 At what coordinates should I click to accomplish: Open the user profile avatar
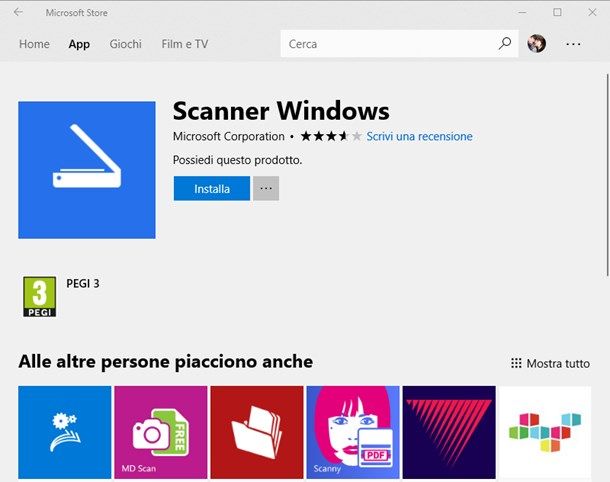(536, 44)
